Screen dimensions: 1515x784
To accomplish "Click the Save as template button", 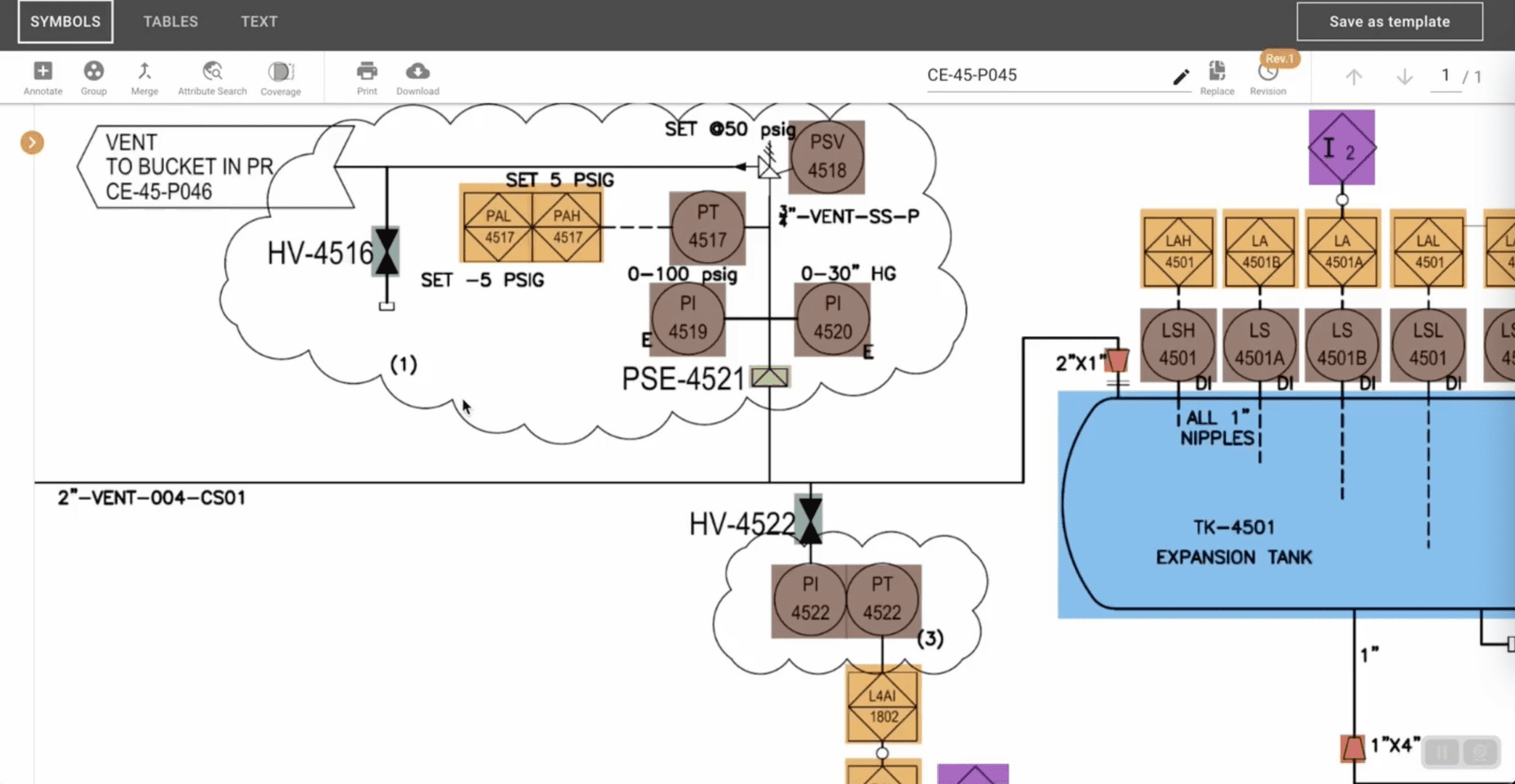I will click(x=1389, y=22).
